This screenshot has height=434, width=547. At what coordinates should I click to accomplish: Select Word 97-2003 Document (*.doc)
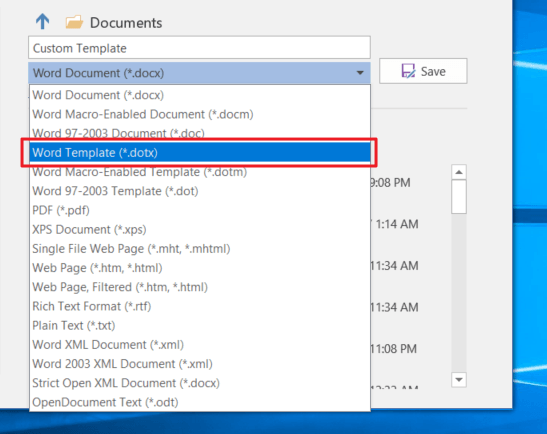200,133
